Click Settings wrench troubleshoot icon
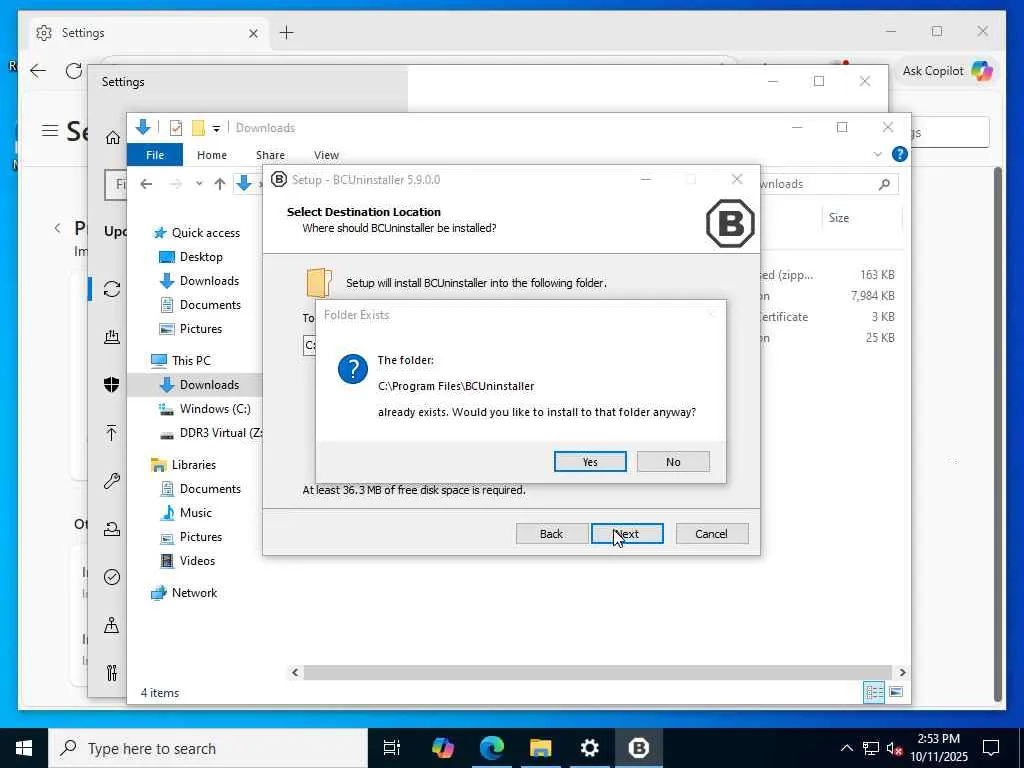 pos(112,481)
